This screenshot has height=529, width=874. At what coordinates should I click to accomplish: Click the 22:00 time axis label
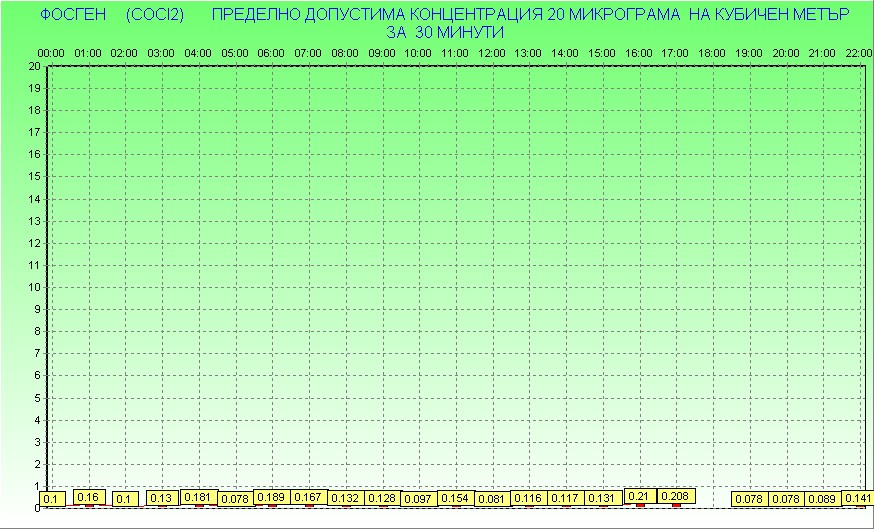pyautogui.click(x=859, y=54)
